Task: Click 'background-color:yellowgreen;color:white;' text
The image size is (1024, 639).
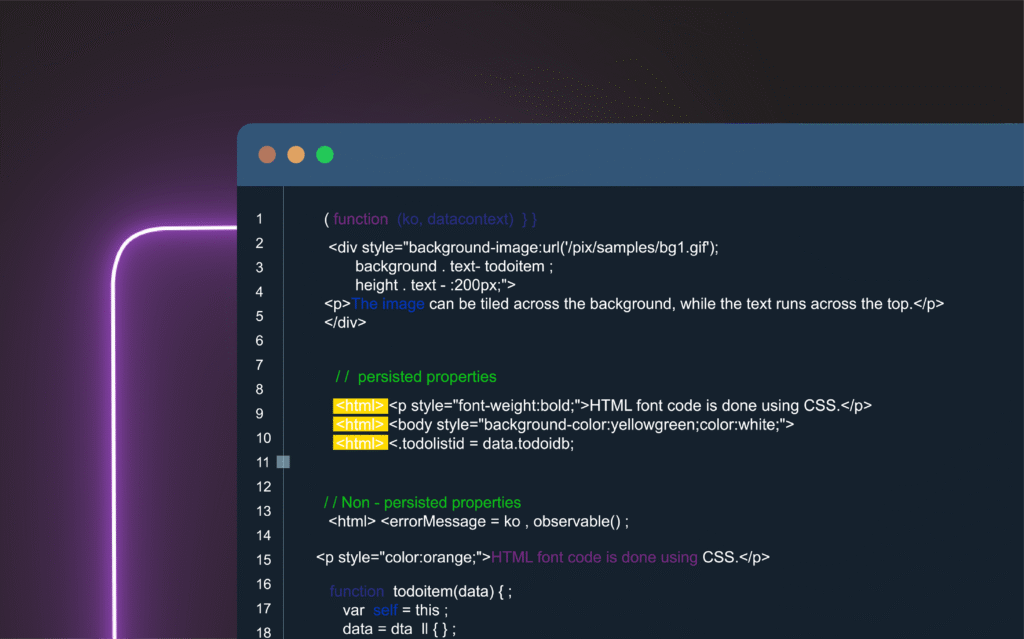Action: 629,425
